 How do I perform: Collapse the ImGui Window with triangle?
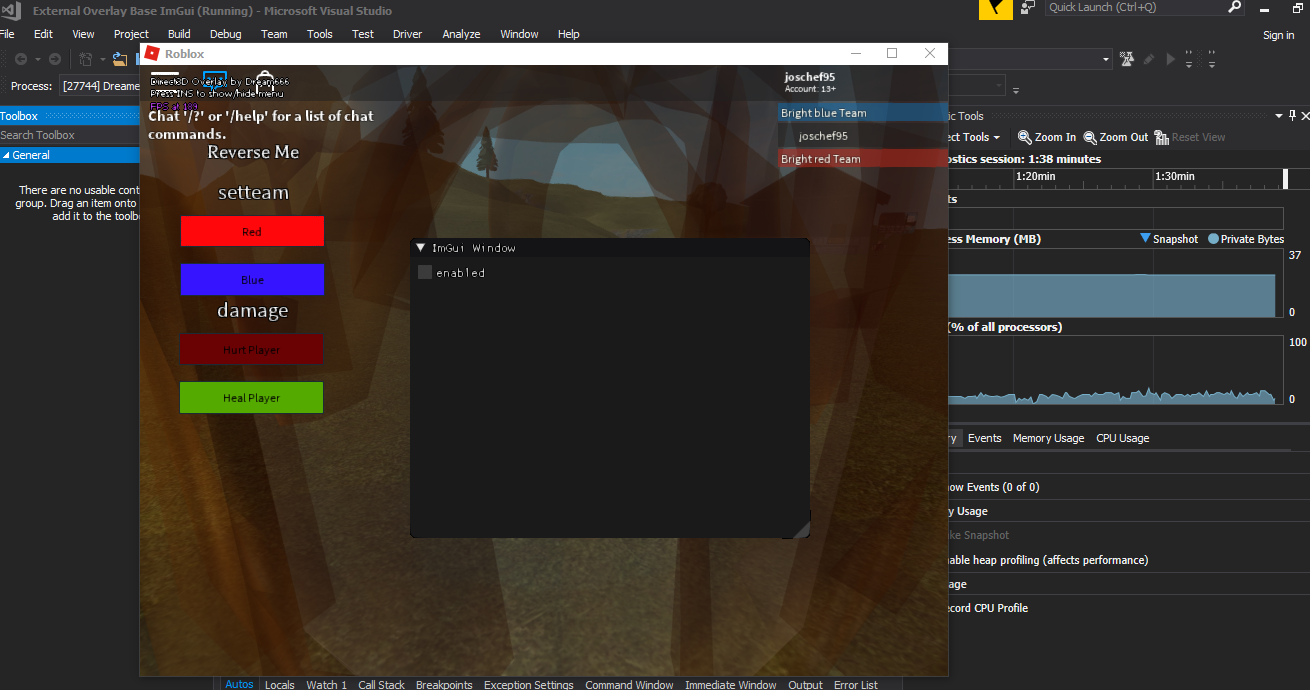point(421,247)
